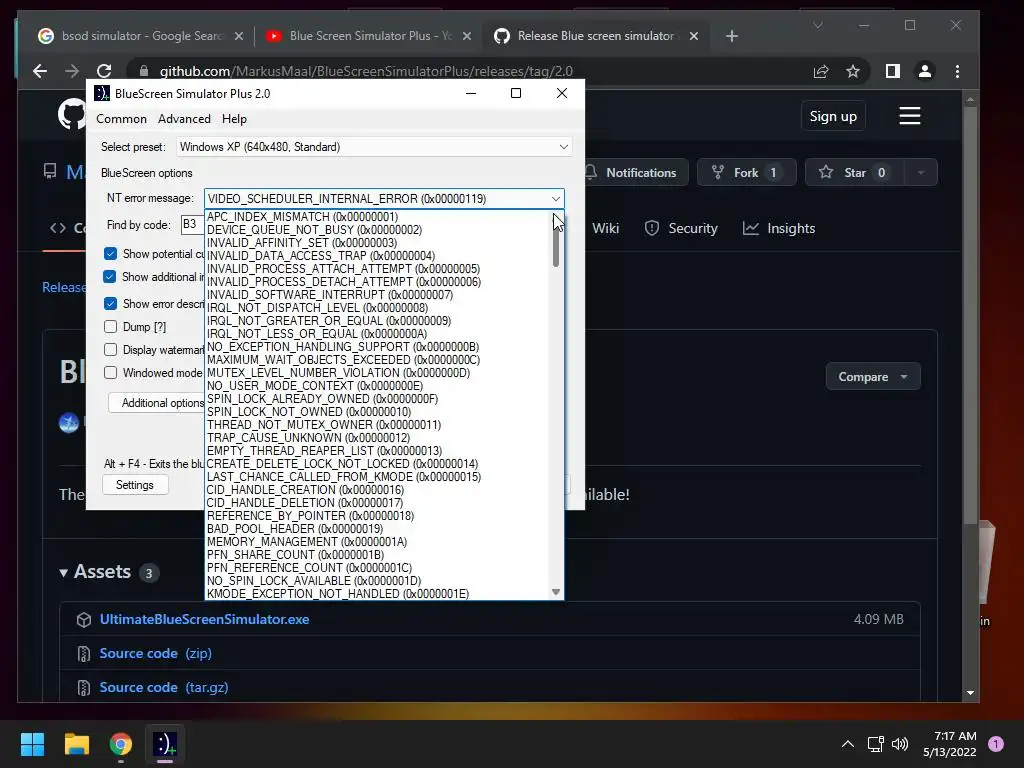The image size is (1024, 768).
Task: Click the site lock icon in address bar
Action: click(x=144, y=71)
